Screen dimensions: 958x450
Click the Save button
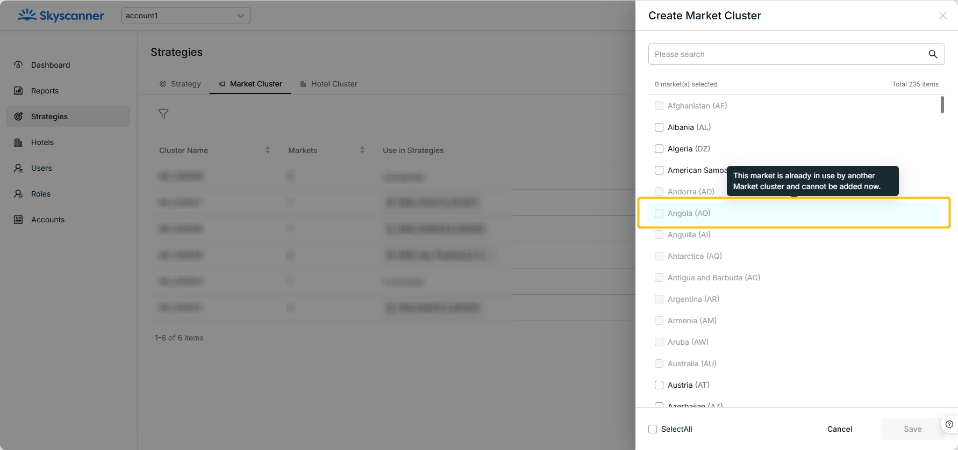pyautogui.click(x=912, y=429)
